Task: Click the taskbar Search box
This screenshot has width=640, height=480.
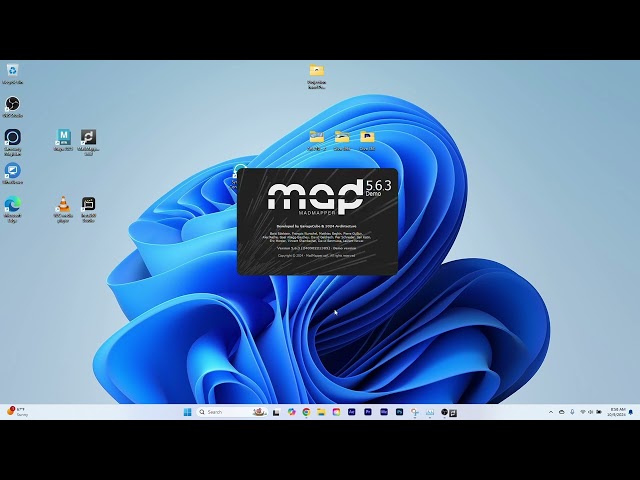Action: pyautogui.click(x=232, y=412)
